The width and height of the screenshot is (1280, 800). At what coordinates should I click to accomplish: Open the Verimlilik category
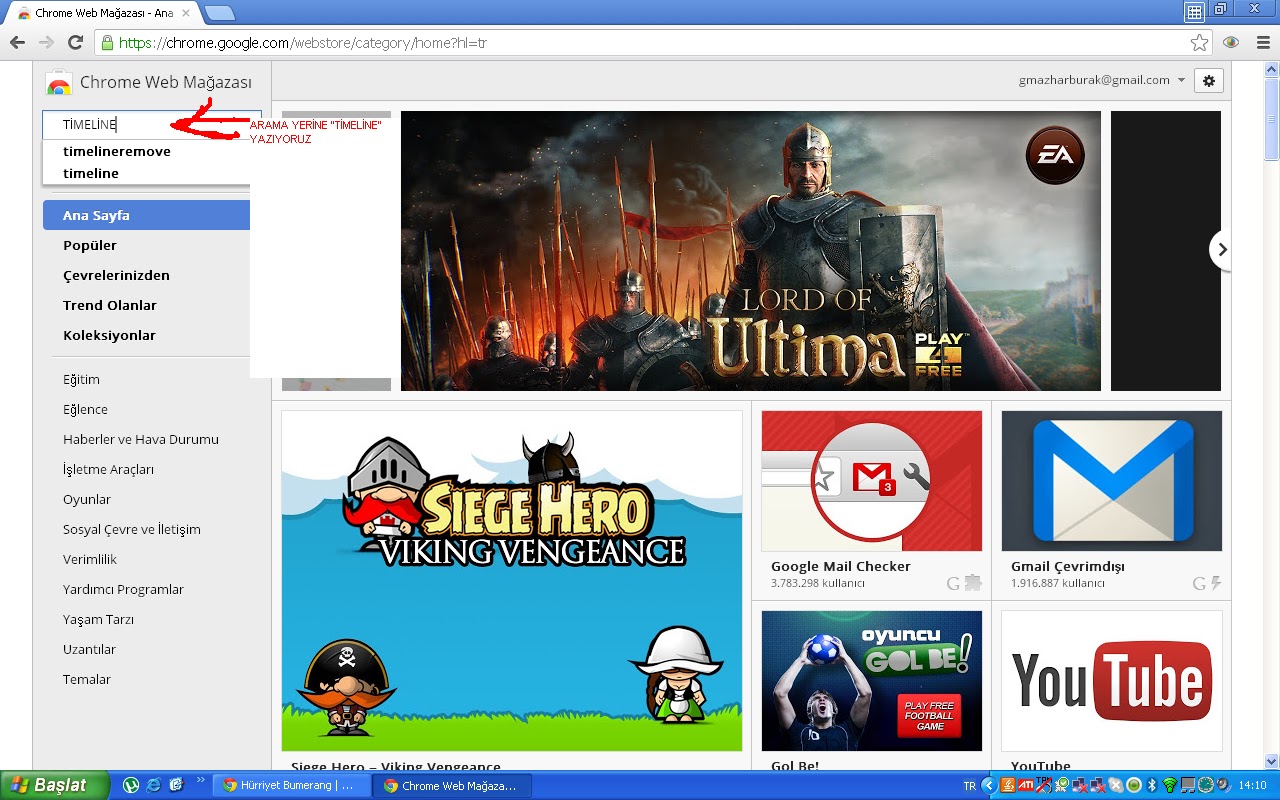click(x=90, y=559)
